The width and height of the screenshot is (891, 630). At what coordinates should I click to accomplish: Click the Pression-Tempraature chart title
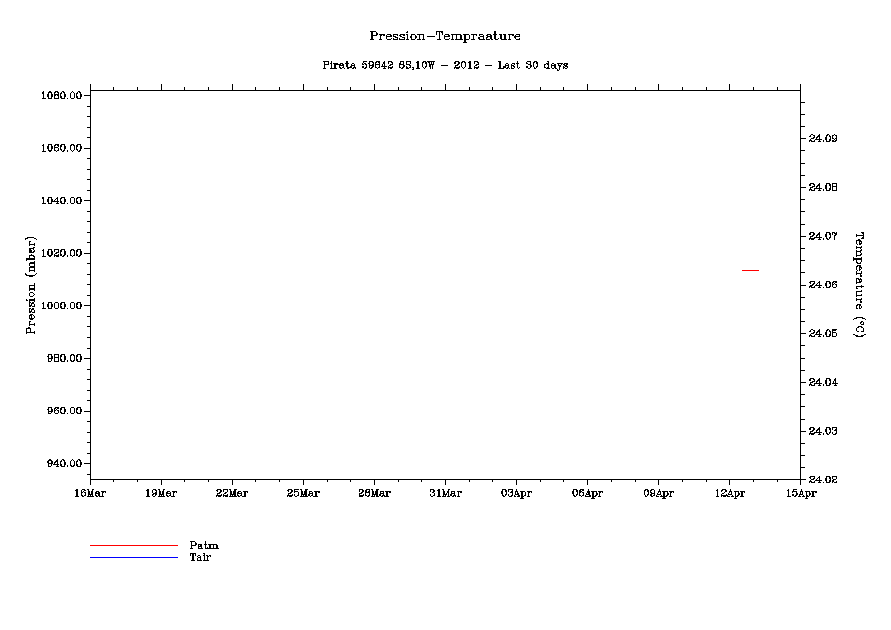[x=445, y=36]
